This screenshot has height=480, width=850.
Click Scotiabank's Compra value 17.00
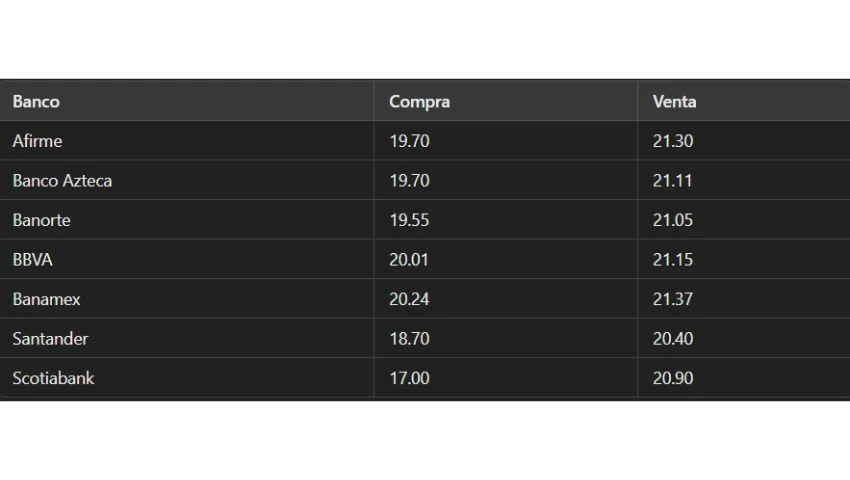[409, 378]
